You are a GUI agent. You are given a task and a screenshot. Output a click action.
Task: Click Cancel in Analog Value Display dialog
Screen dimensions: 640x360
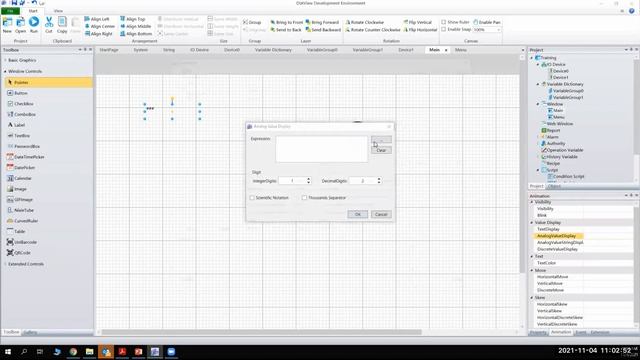coord(381,214)
